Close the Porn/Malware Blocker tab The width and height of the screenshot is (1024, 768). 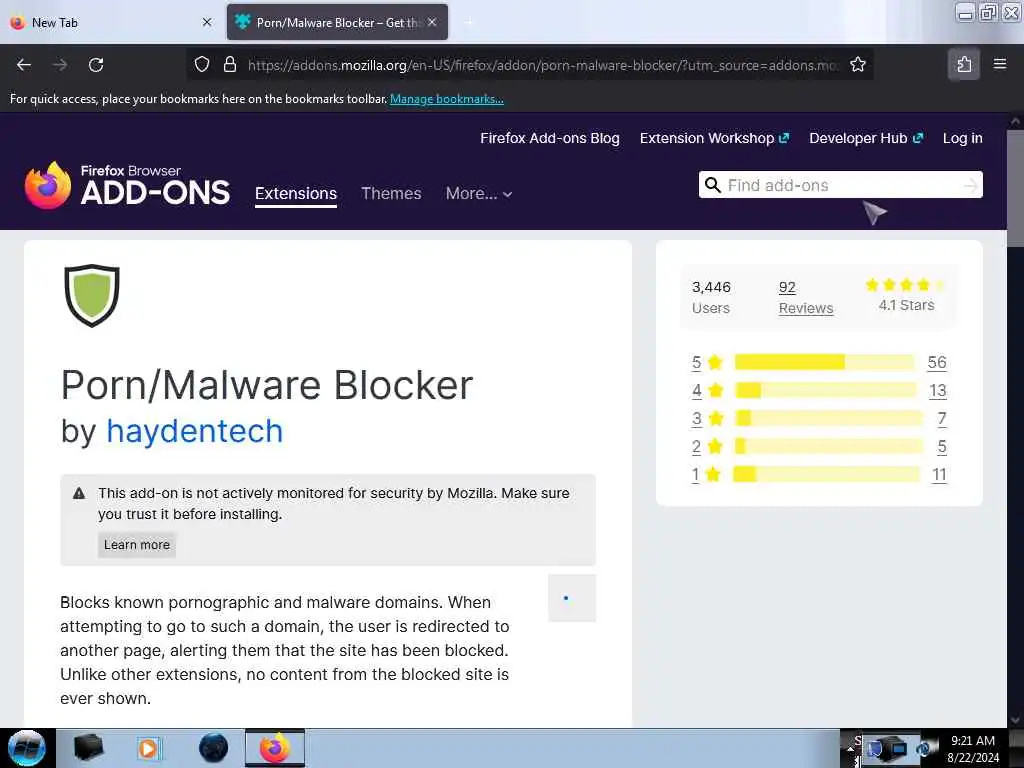(432, 22)
